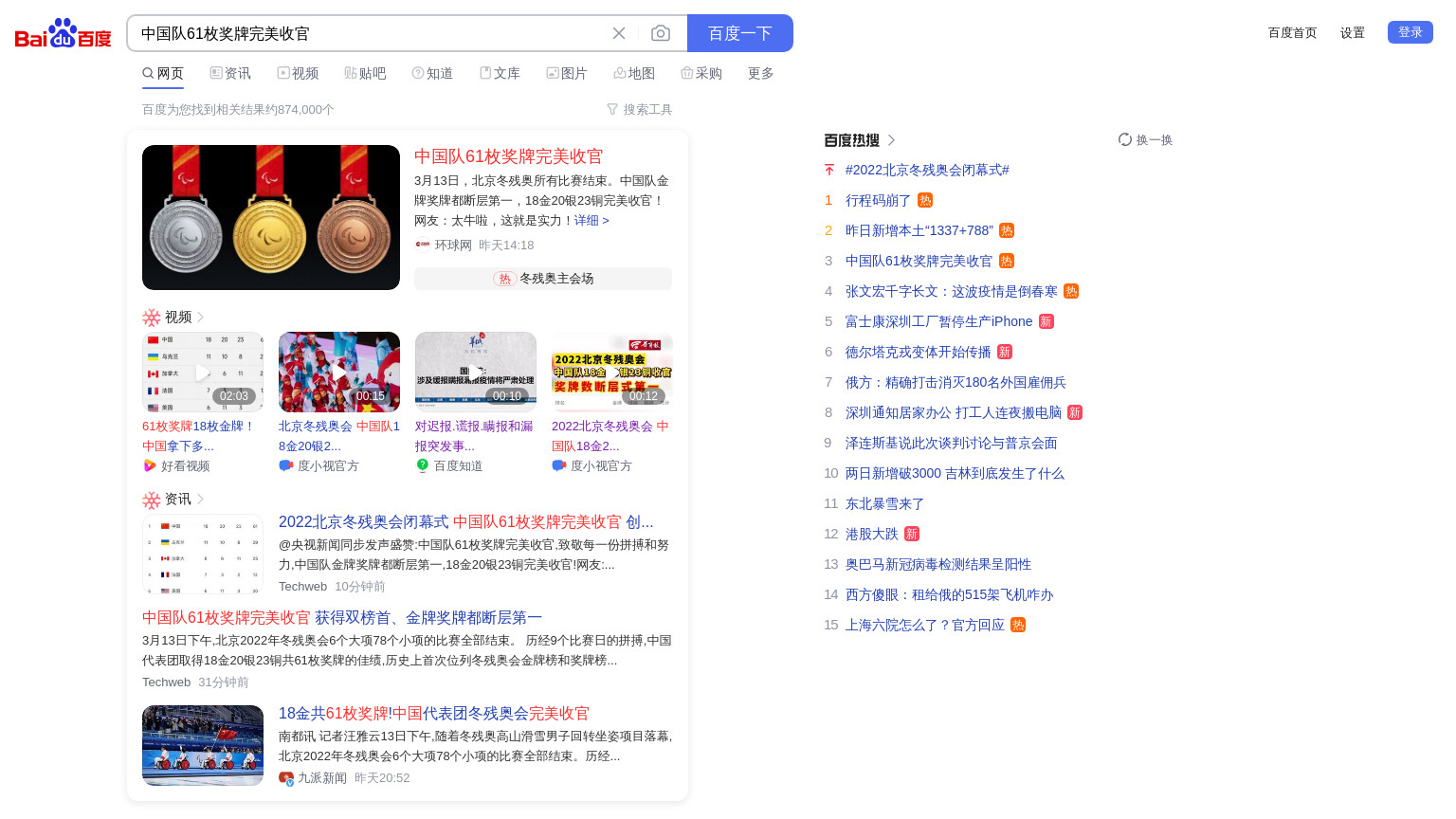The image size is (1456, 819).
Task: Click the 环球网 source icon
Action: (x=423, y=245)
